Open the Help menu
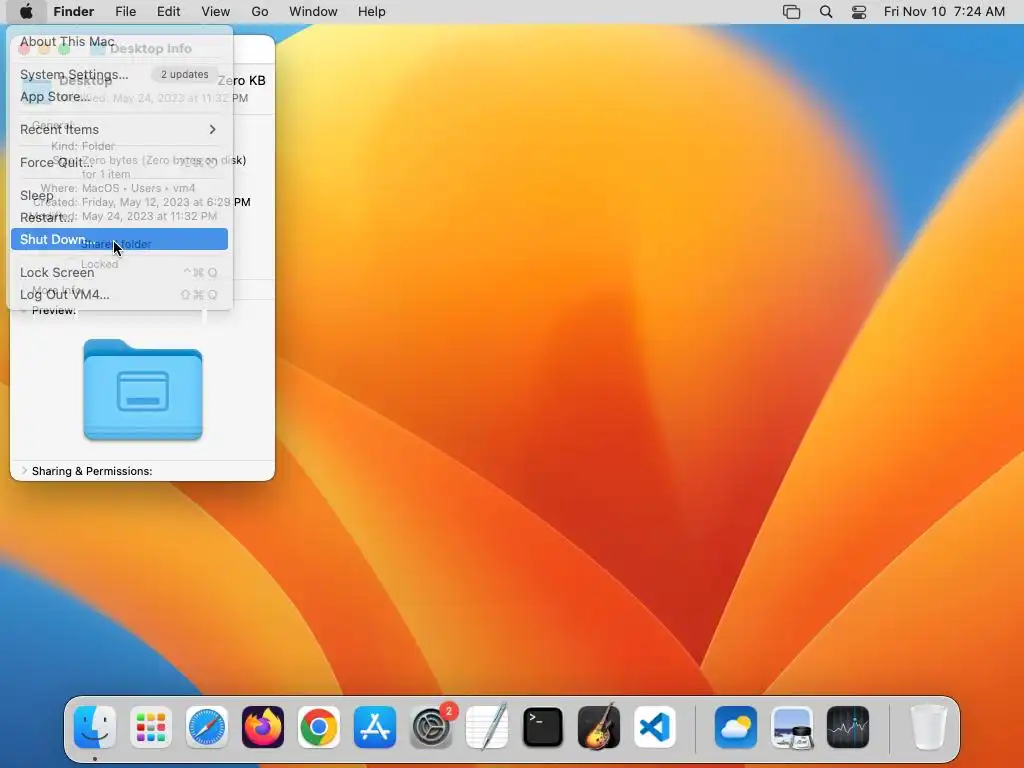This screenshot has height=768, width=1024. pos(372,12)
